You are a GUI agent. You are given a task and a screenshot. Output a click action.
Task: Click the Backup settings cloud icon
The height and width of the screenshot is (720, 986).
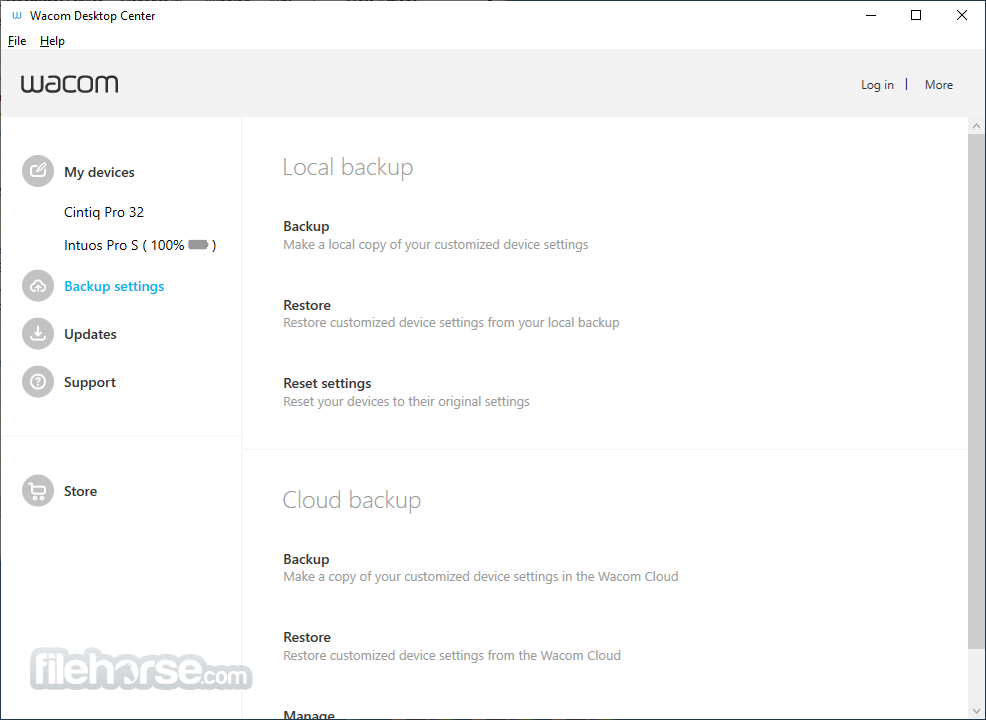point(38,285)
